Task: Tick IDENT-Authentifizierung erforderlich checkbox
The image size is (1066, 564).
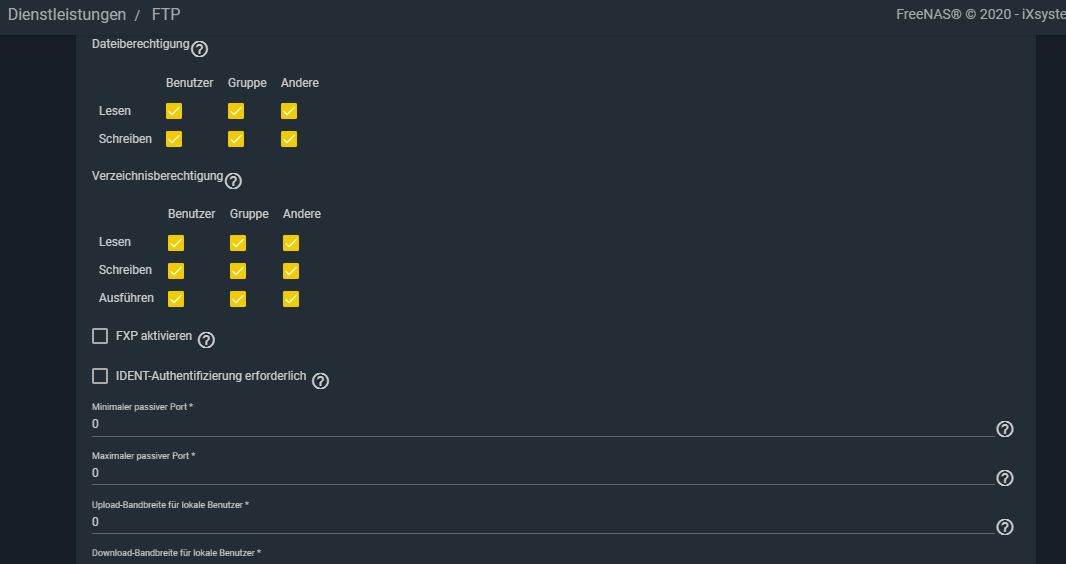Action: (x=100, y=376)
